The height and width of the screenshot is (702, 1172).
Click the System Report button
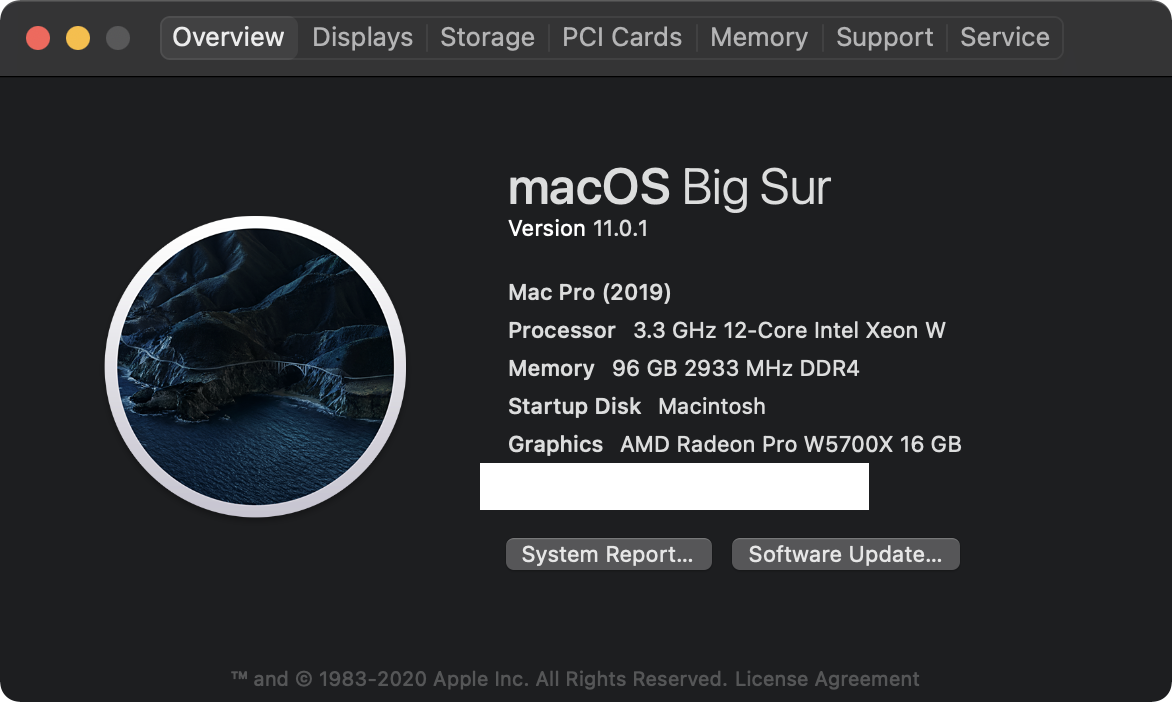[608, 554]
